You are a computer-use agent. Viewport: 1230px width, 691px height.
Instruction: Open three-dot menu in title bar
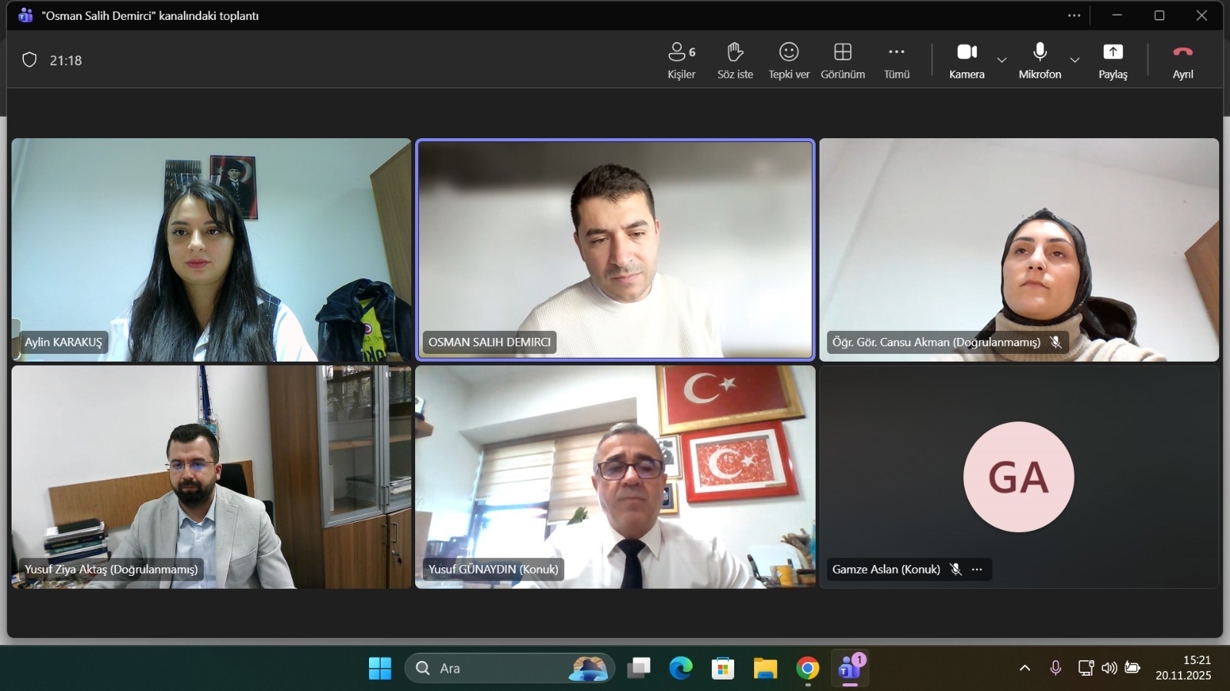(x=1074, y=15)
